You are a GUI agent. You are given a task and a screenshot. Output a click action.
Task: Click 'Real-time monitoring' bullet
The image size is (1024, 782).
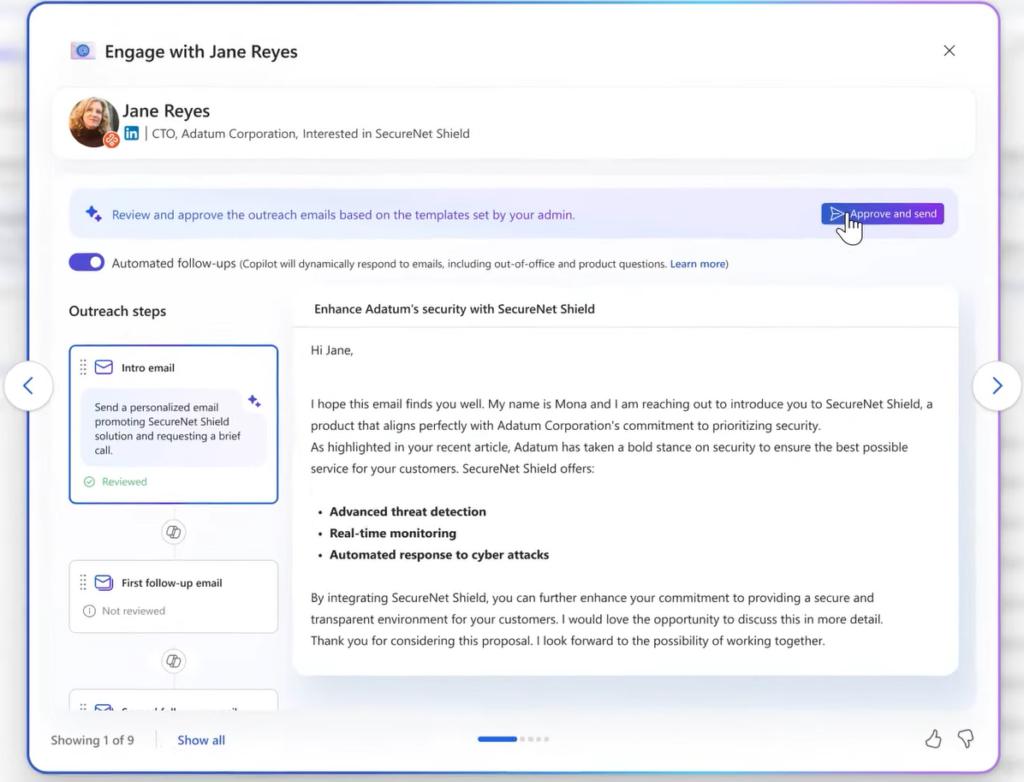(x=392, y=533)
